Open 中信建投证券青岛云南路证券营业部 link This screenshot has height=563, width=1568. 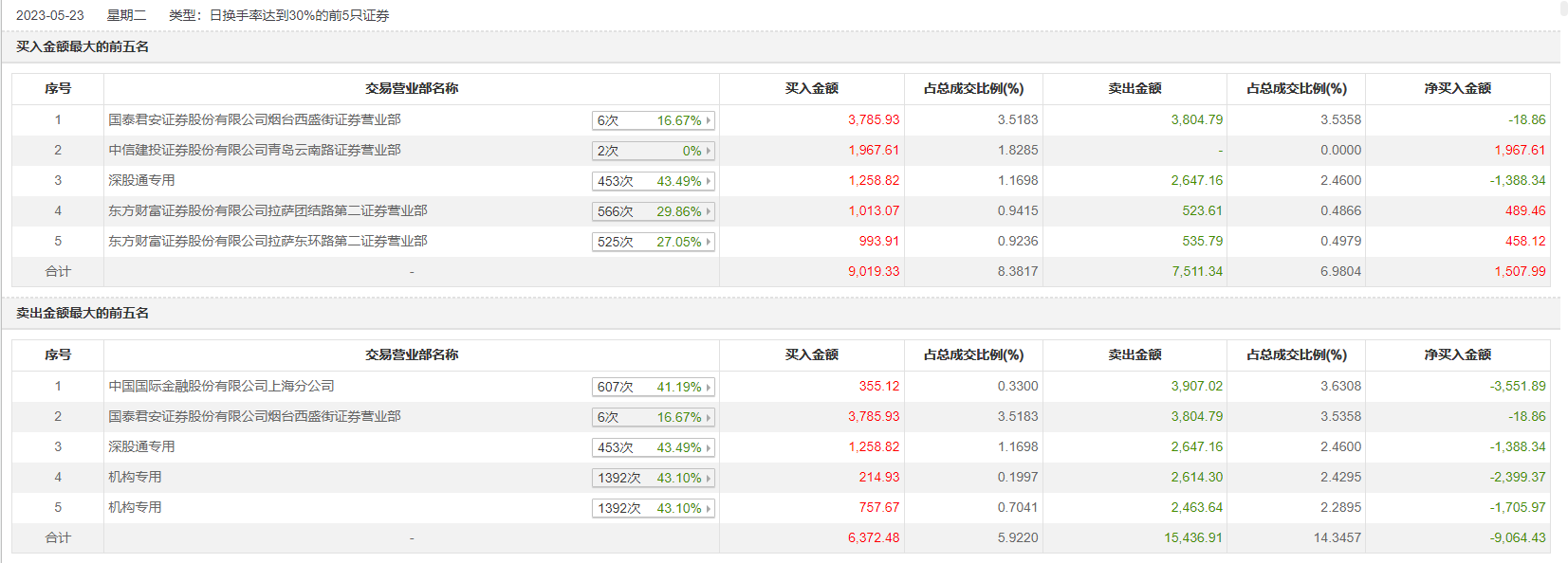pyautogui.click(x=254, y=150)
